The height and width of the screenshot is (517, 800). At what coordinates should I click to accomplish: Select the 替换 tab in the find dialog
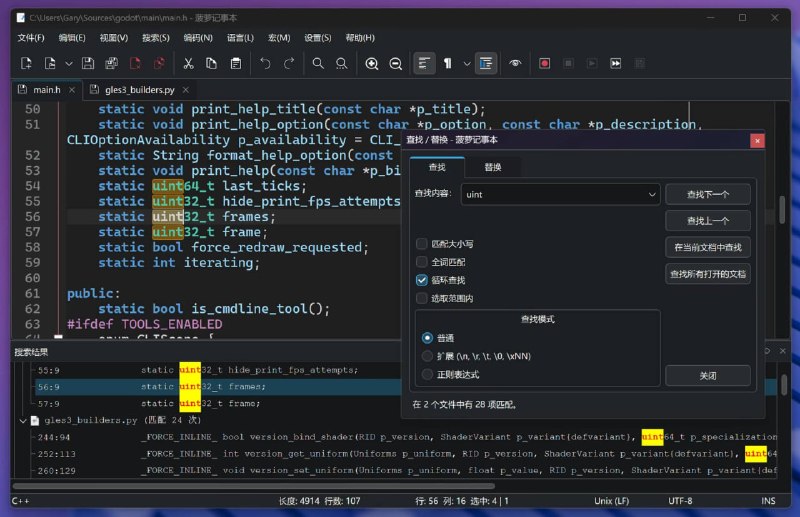pos(493,167)
